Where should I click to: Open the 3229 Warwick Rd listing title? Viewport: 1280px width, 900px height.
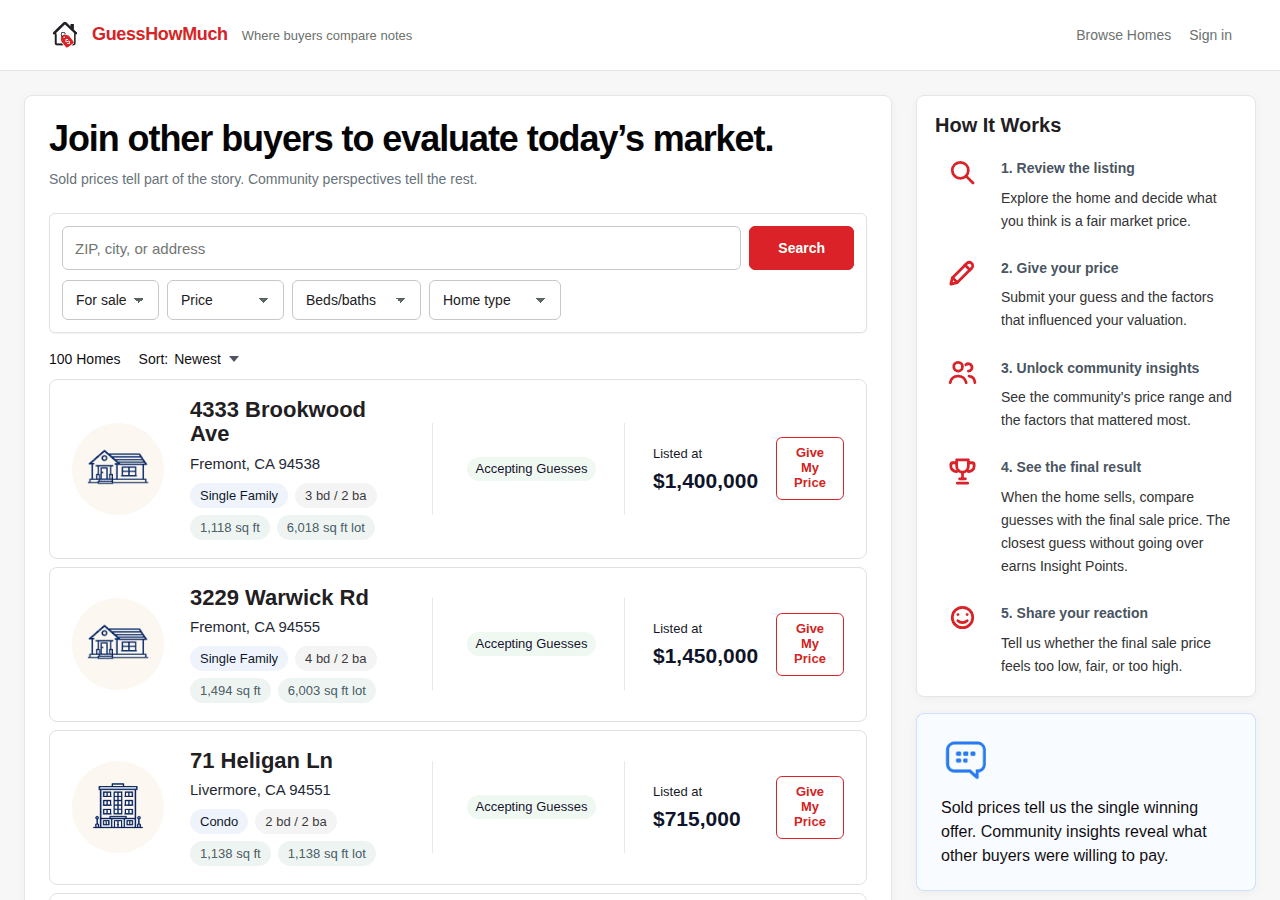[279, 597]
